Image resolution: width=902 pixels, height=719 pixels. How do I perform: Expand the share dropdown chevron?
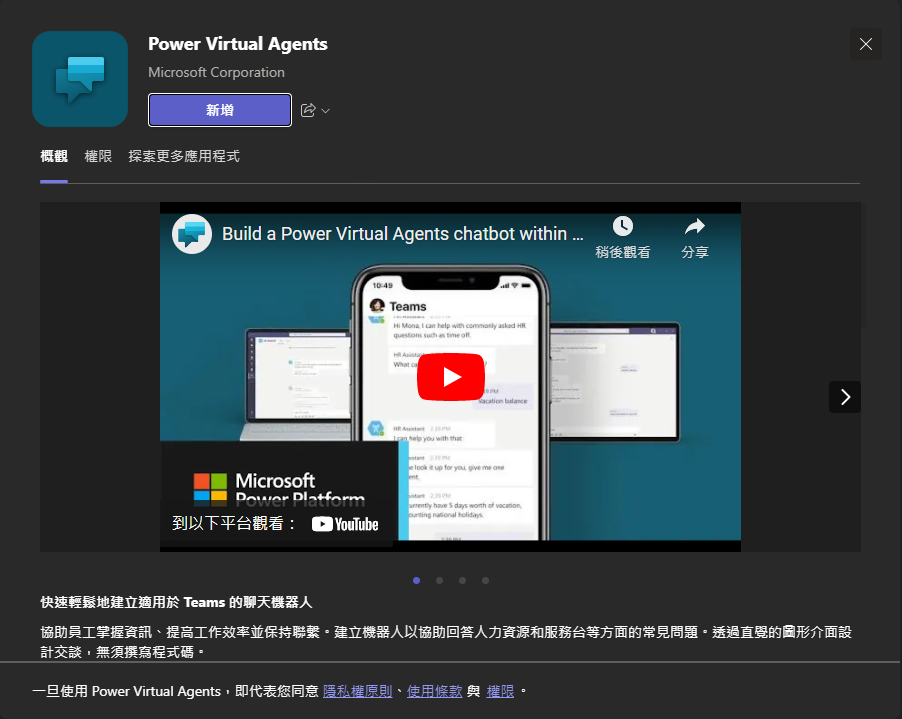point(326,111)
